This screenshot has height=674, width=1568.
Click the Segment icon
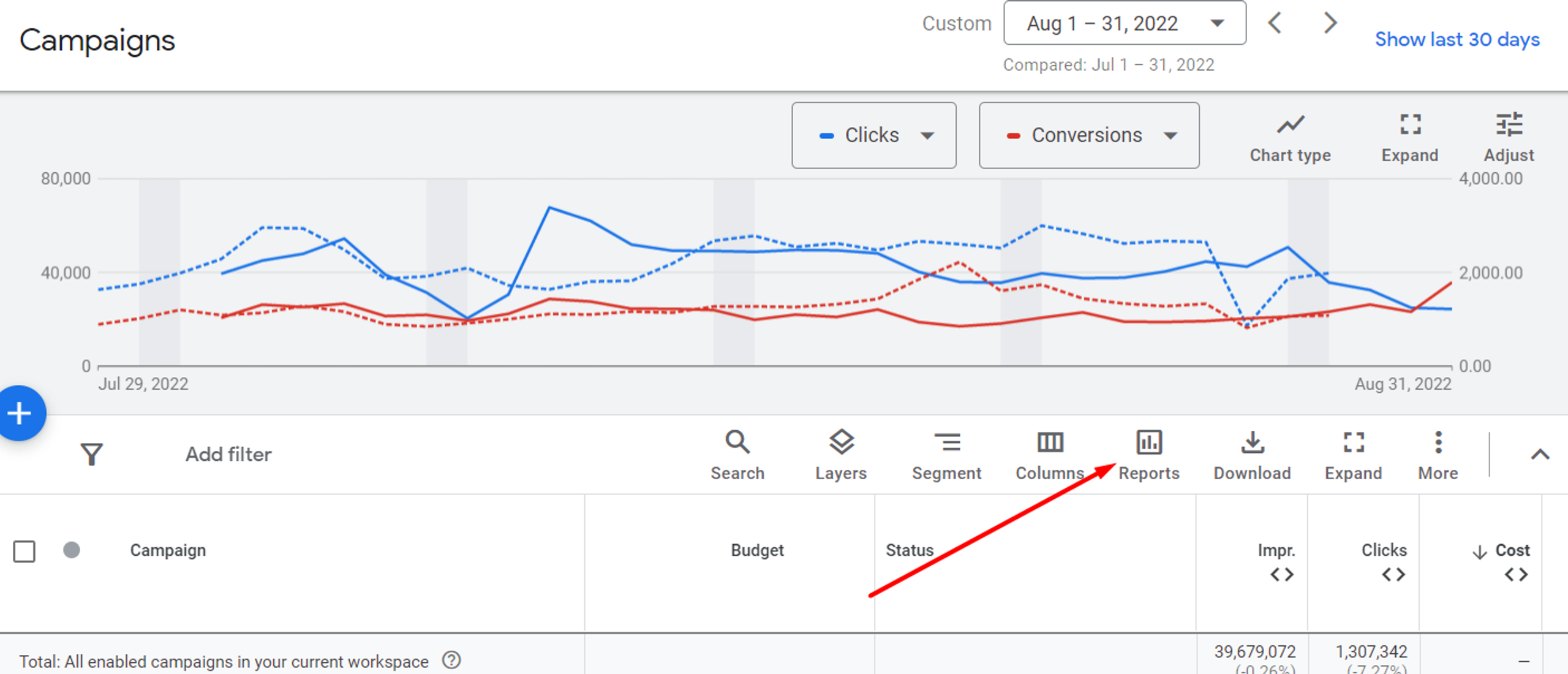tap(947, 442)
